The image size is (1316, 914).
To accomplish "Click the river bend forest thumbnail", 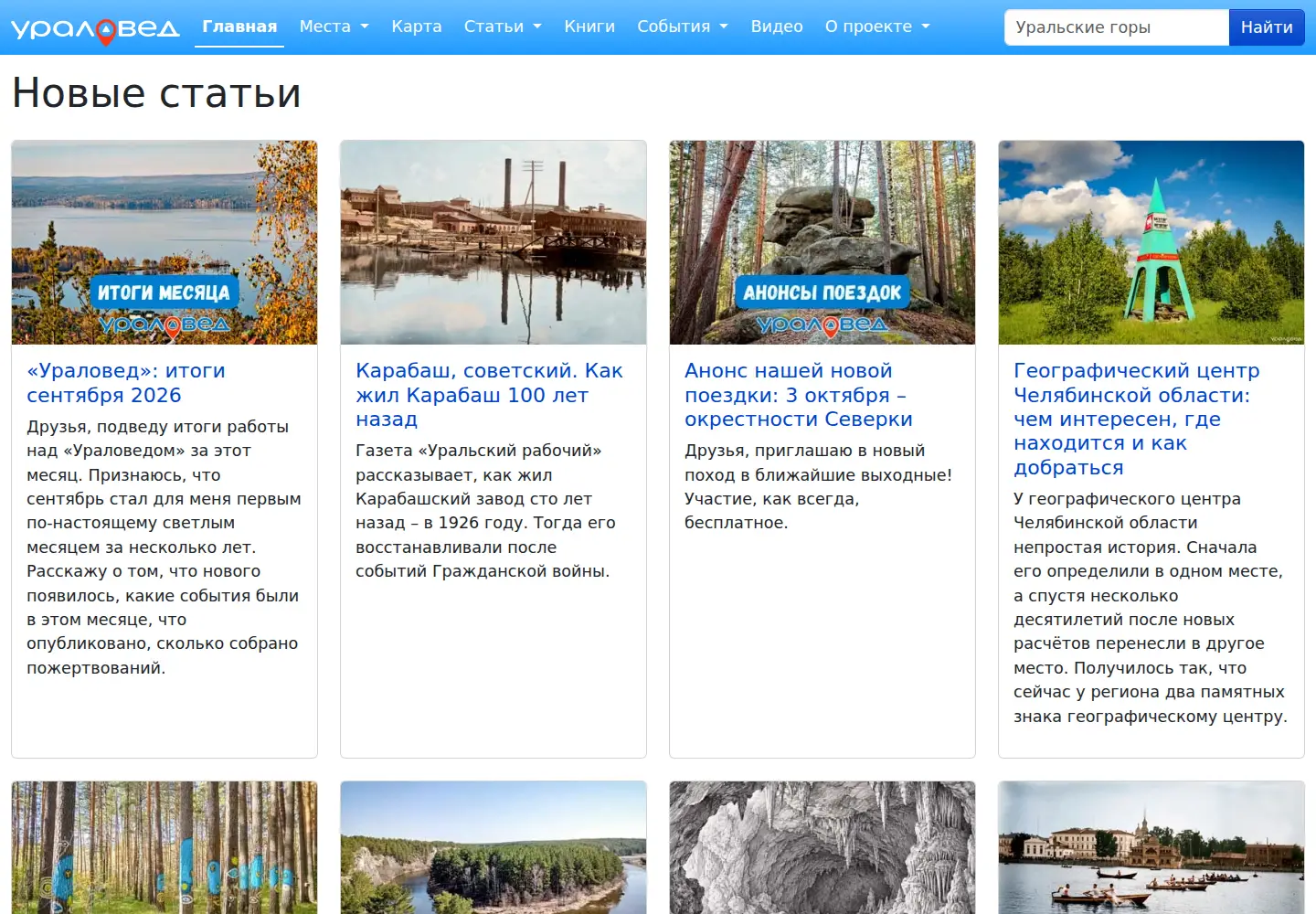I will (x=493, y=847).
